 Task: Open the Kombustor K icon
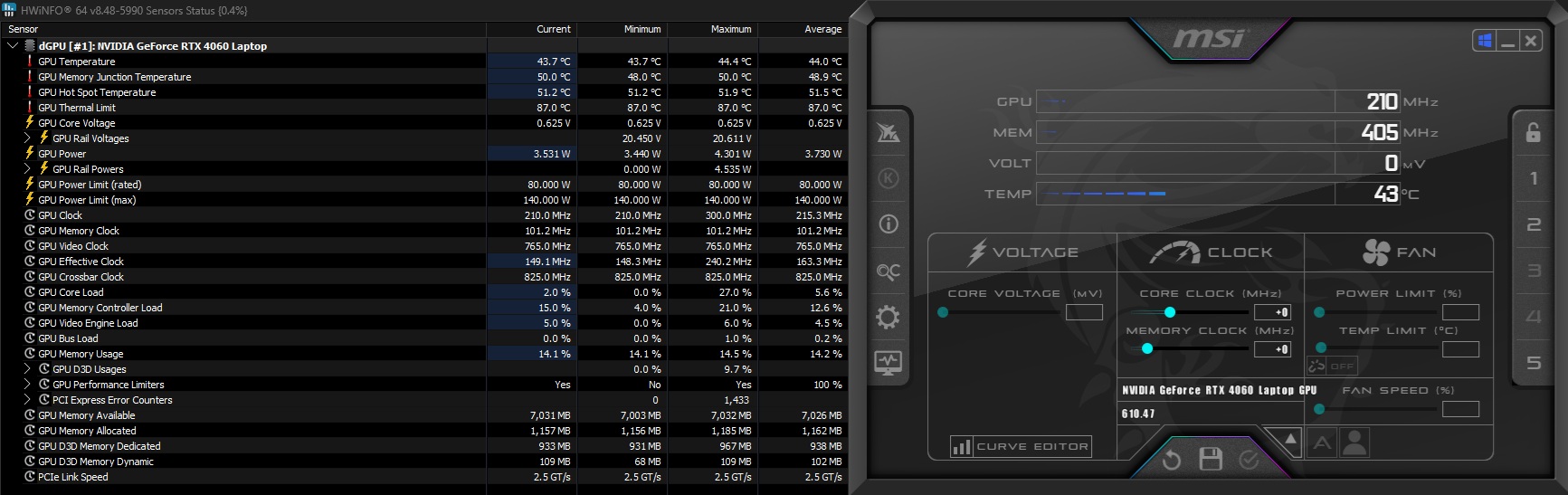pyautogui.click(x=889, y=178)
